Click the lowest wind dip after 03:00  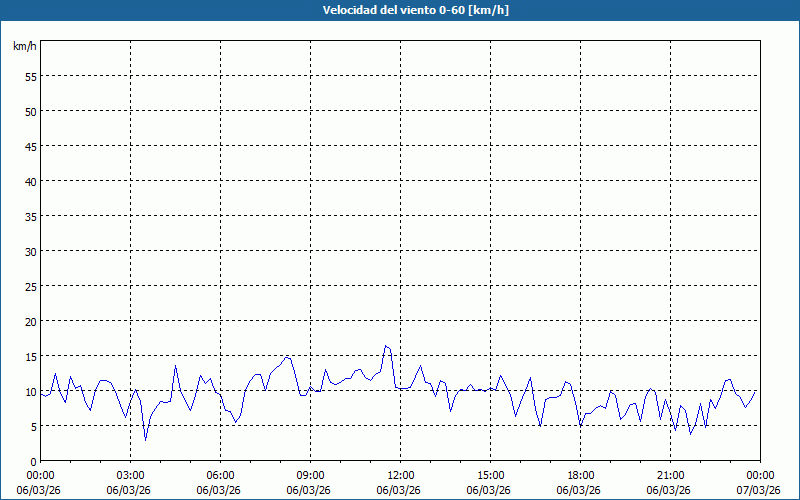coord(145,439)
